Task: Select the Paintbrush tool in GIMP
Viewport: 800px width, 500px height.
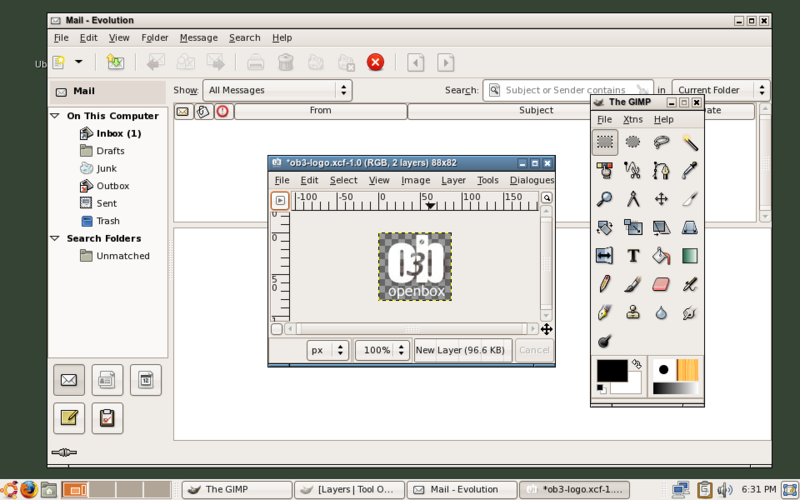Action: (633, 284)
